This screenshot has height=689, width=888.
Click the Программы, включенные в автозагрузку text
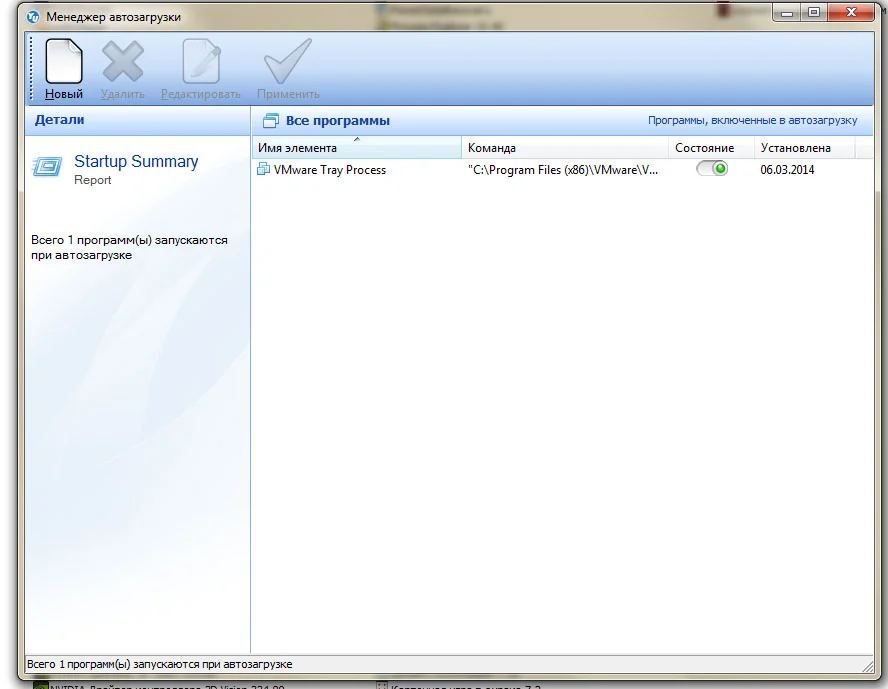tap(753, 121)
